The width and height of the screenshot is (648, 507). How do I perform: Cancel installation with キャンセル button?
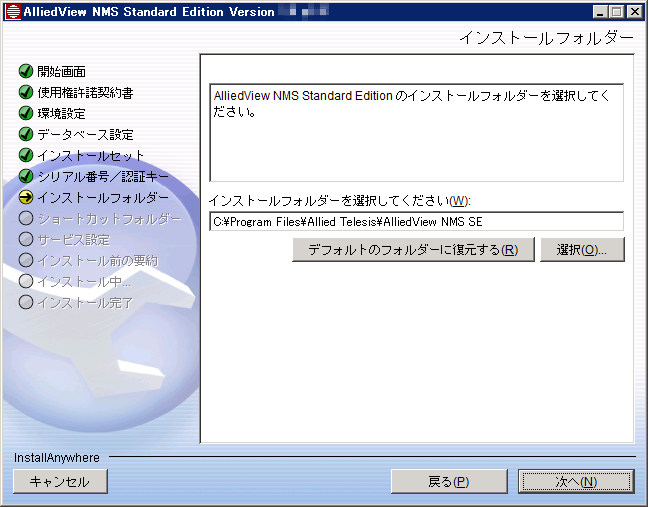coord(60,482)
